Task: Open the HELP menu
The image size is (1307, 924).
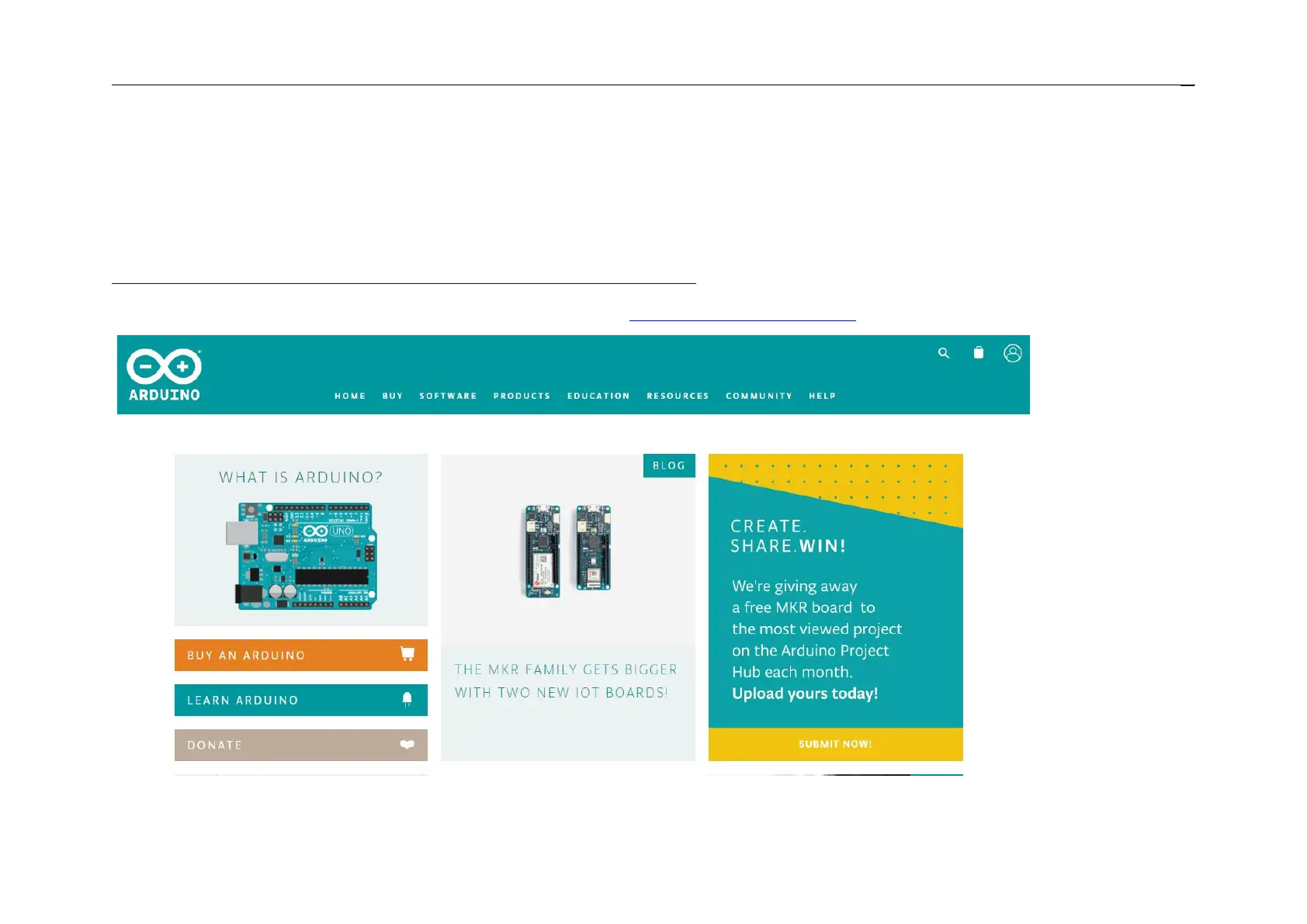Action: 823,396
